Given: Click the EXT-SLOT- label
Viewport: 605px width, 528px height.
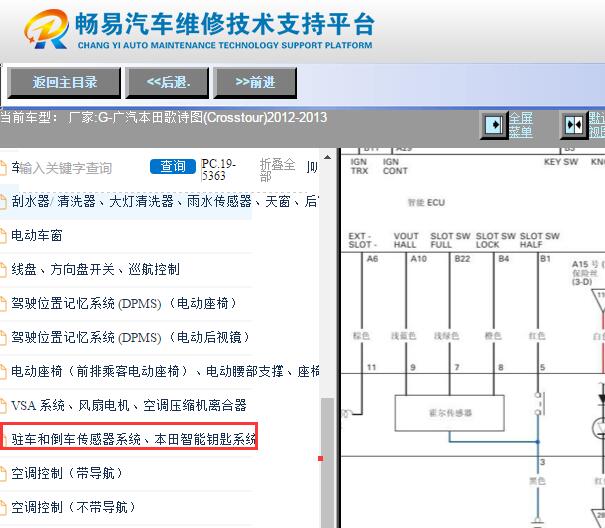Looking at the screenshot, I should (362, 240).
